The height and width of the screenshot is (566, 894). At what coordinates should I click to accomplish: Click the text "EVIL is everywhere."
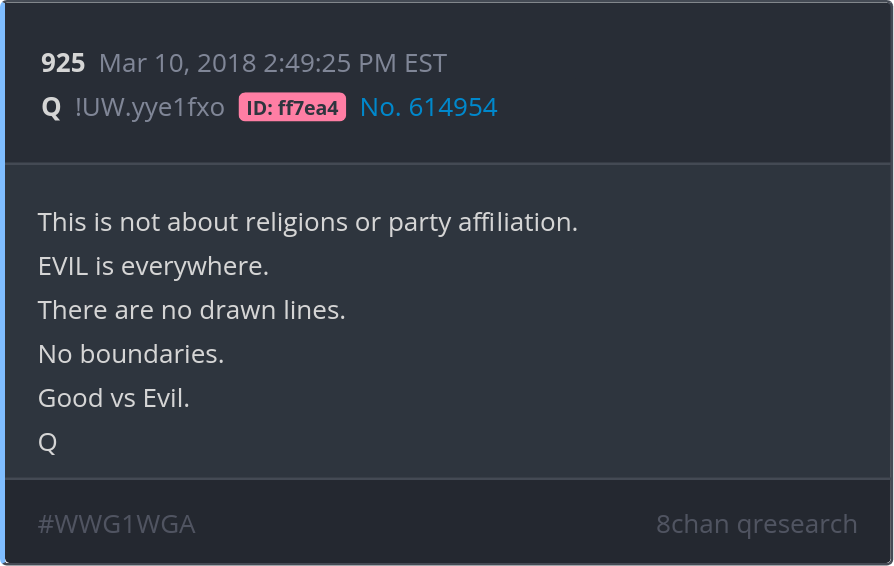[x=153, y=266]
